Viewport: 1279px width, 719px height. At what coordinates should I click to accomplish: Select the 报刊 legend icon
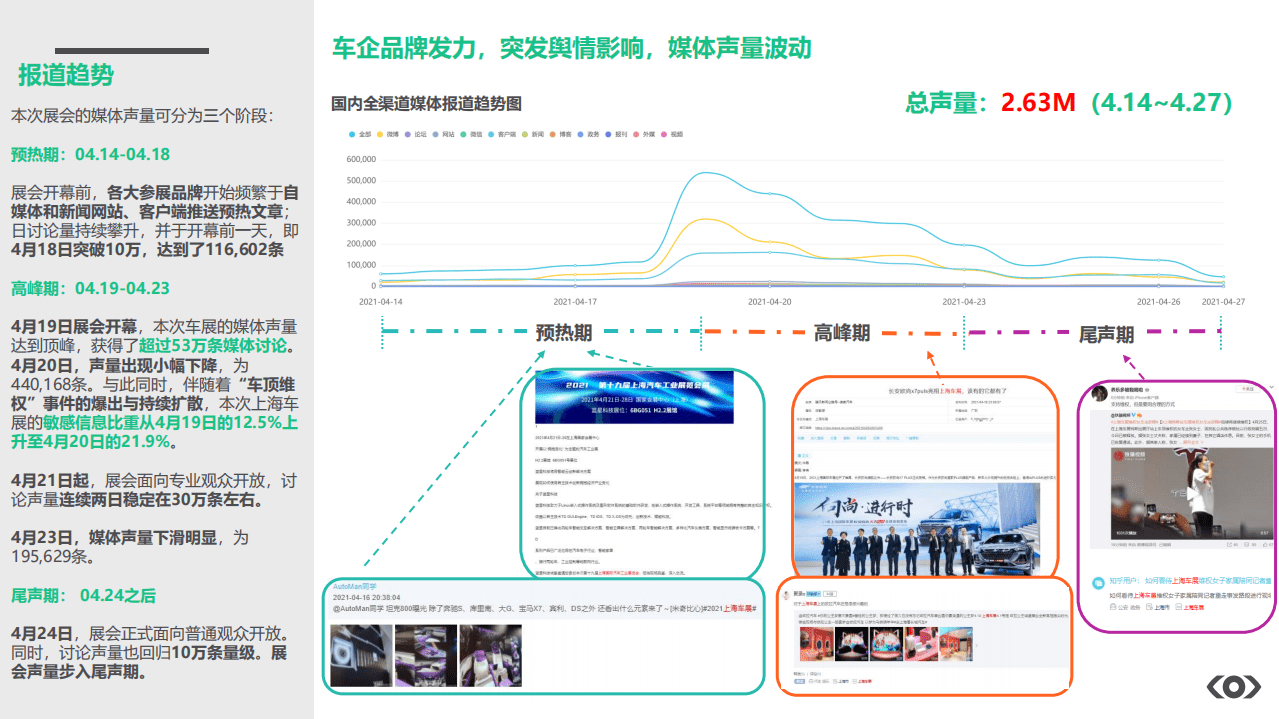[x=607, y=133]
